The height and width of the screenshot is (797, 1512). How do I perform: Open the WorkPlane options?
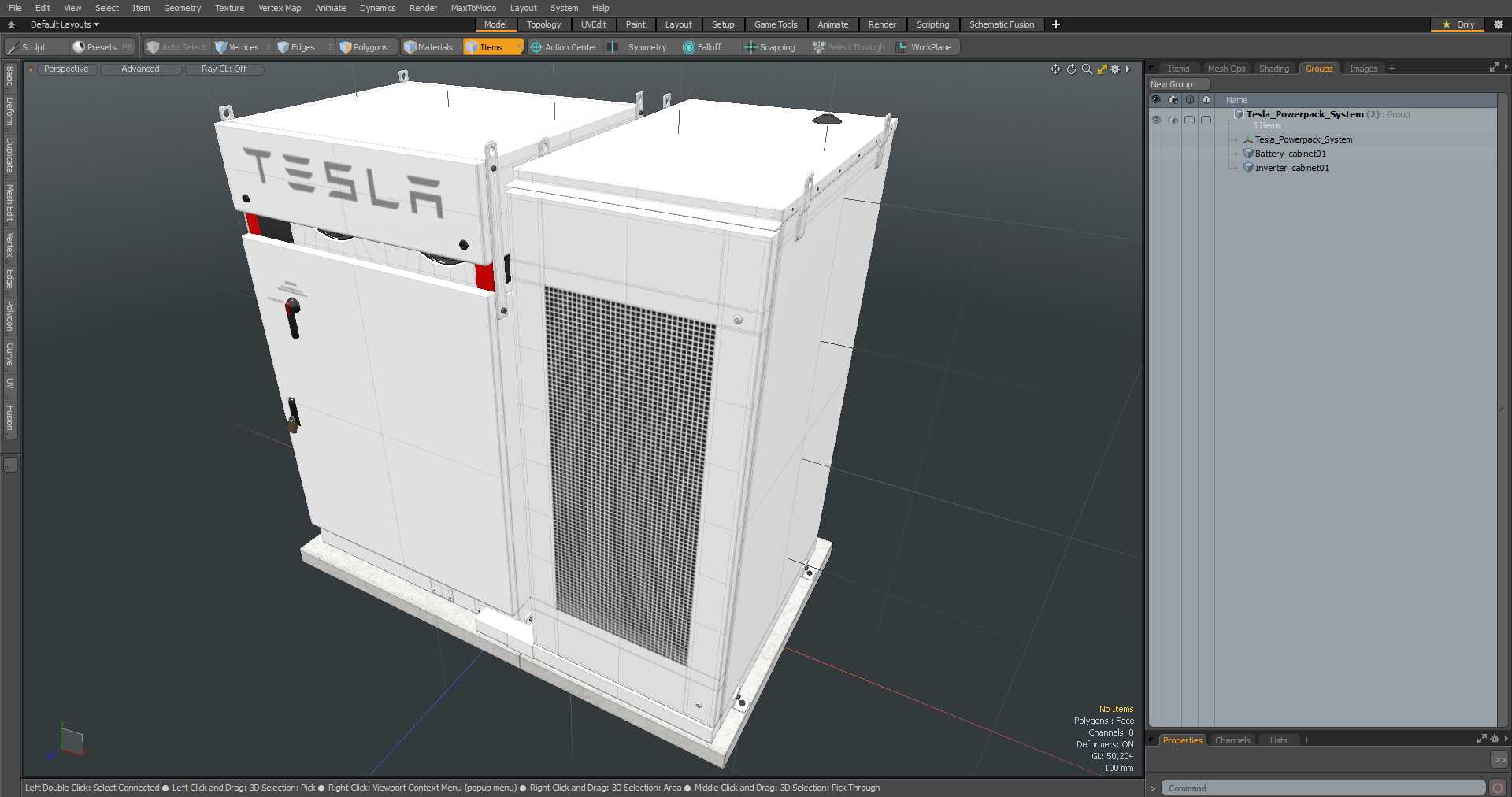tap(925, 47)
